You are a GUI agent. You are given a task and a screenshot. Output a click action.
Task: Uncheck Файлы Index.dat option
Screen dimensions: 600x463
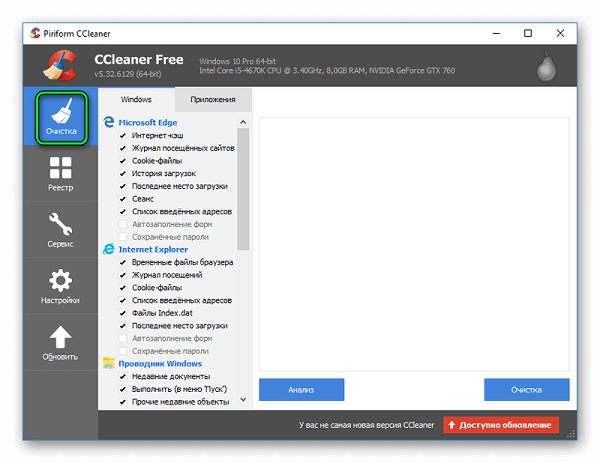point(123,313)
